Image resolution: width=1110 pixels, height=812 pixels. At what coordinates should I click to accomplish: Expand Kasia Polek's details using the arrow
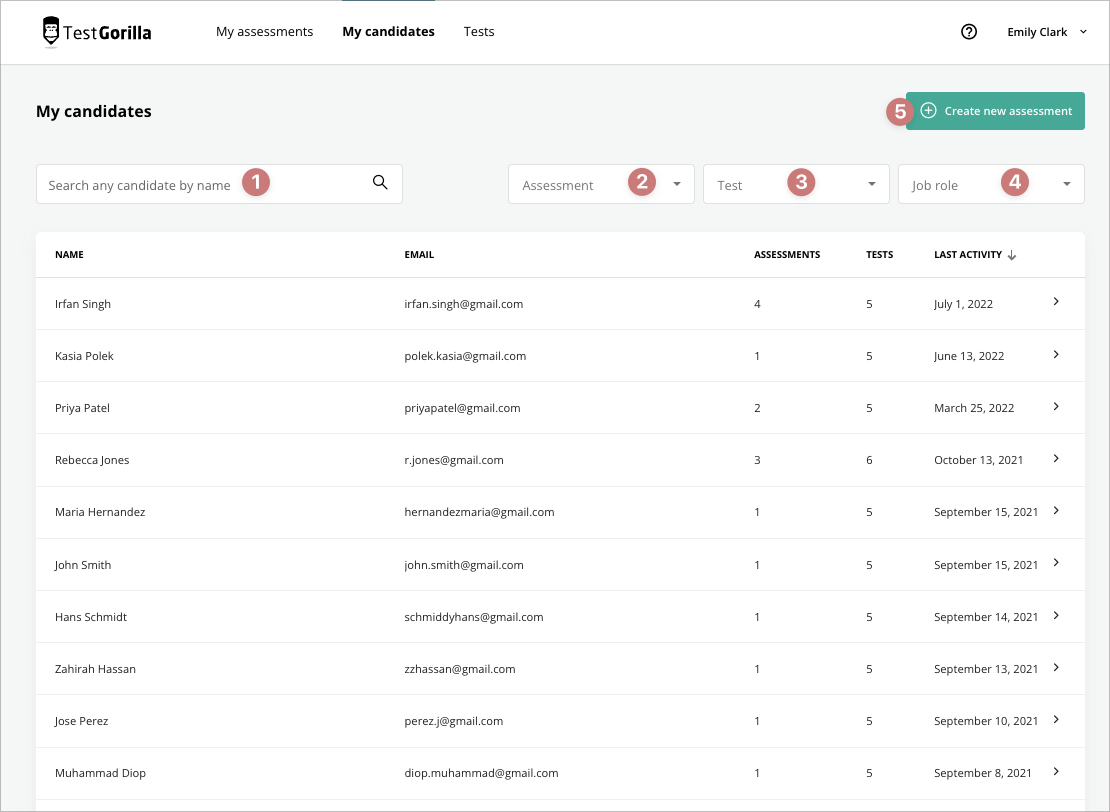1056,355
